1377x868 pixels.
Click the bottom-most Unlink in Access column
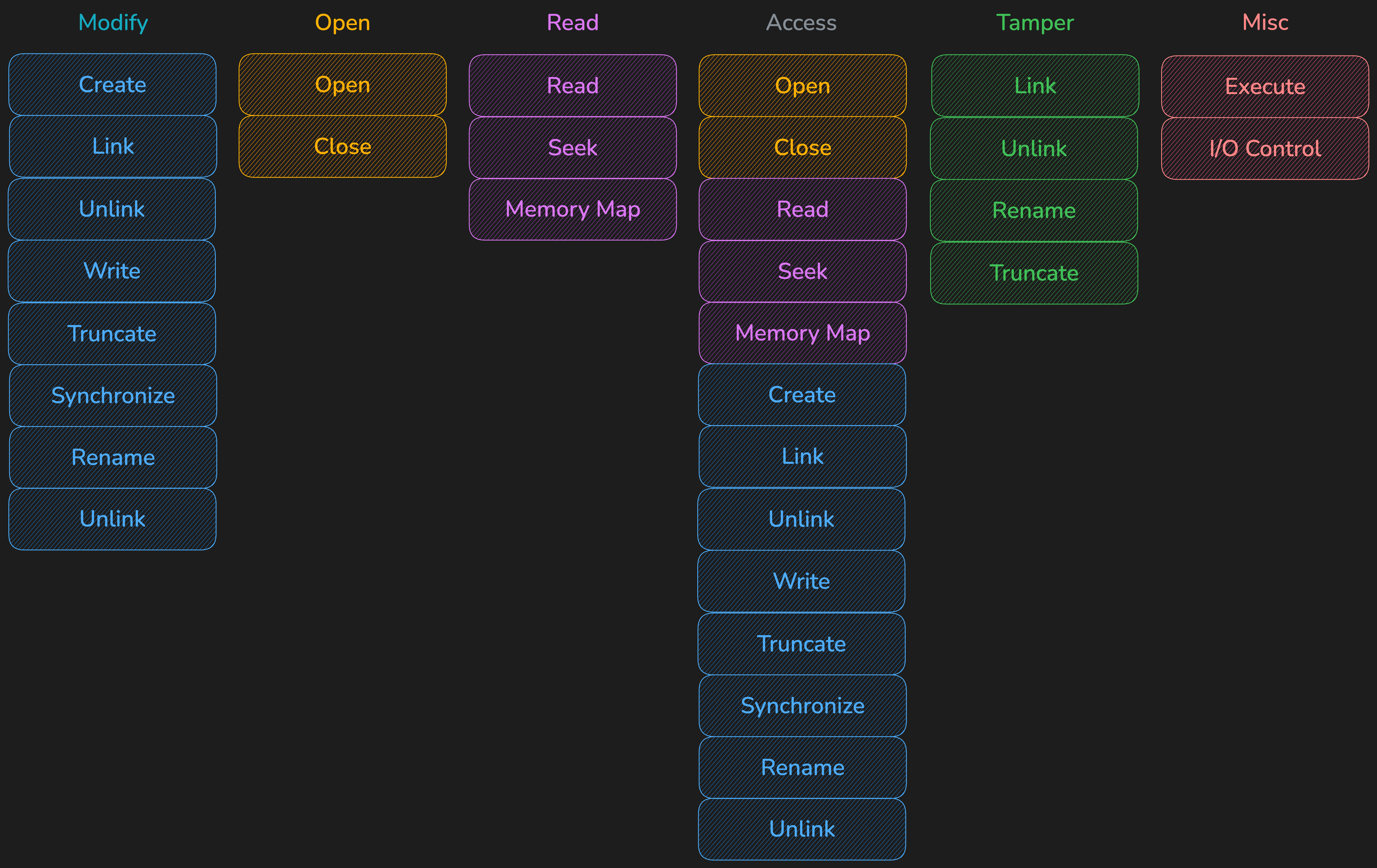802,829
